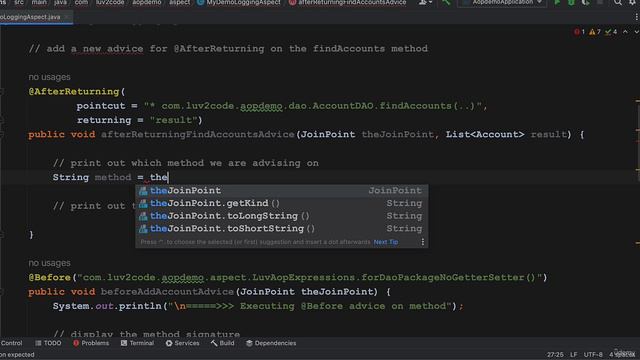Open IDE settings gear icon
The width and height of the screenshot is (640, 360).
(633, 2)
